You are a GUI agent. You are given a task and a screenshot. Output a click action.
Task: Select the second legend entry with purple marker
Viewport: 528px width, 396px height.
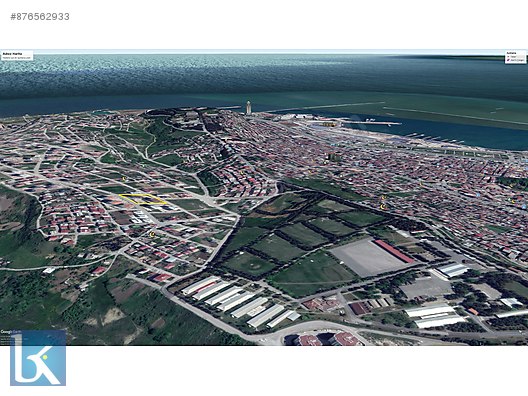[515, 60]
